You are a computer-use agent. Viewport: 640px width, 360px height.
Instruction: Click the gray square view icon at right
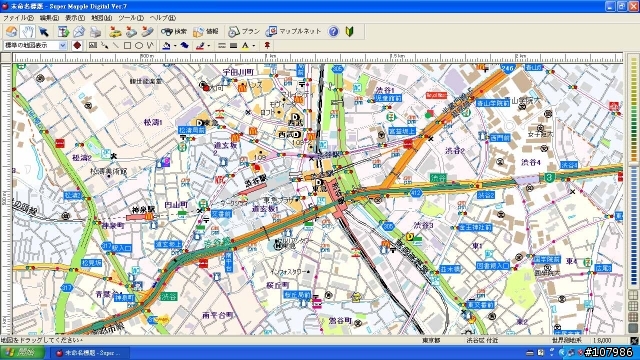[633, 327]
